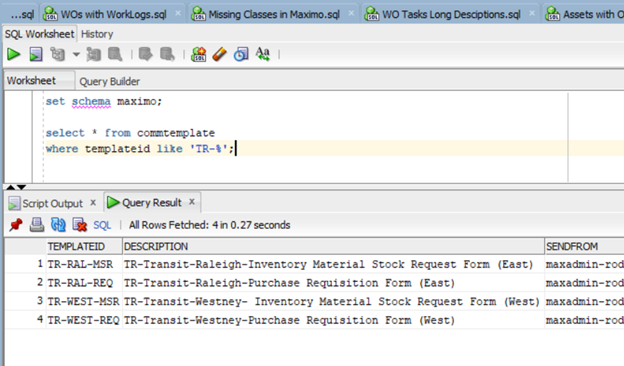624x366 pixels.
Task: Close the WO Tasks Long Desciptions.sql tab
Action: click(532, 14)
